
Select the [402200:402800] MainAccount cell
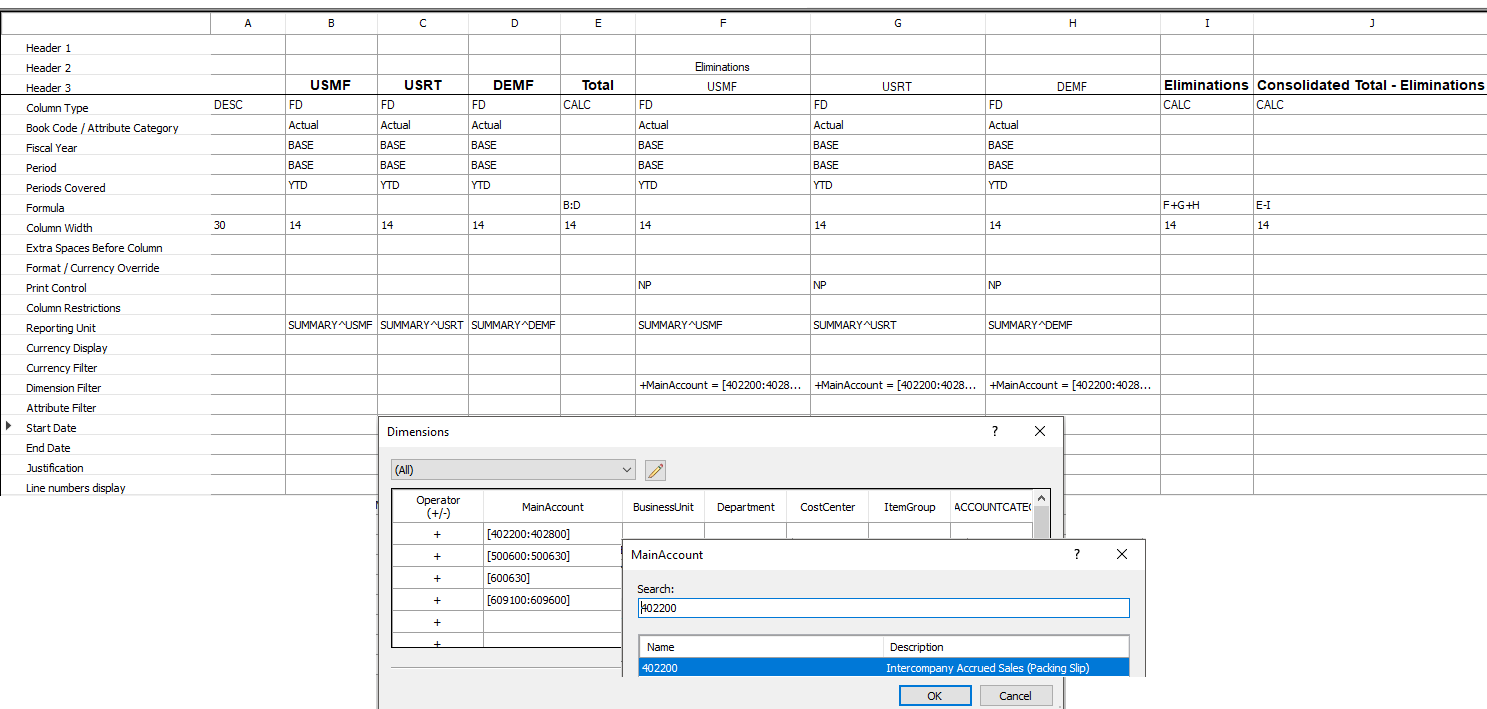552,534
